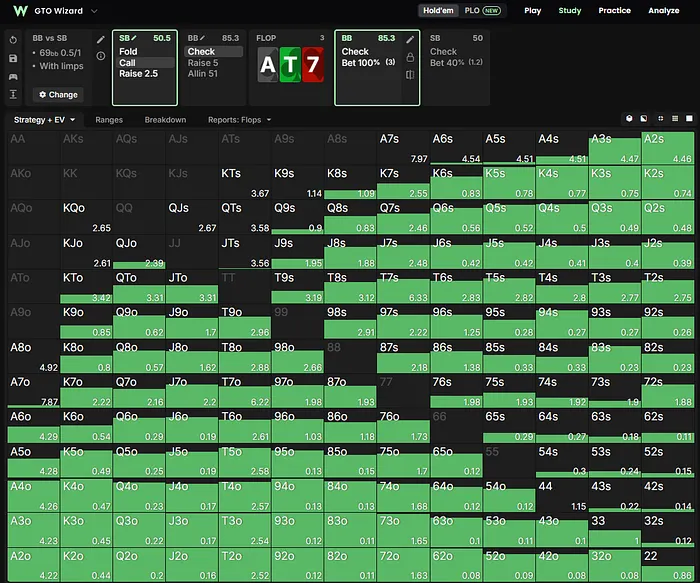Expand the Reports: Flops dropdown
The height and width of the screenshot is (583, 700).
pyautogui.click(x=239, y=120)
